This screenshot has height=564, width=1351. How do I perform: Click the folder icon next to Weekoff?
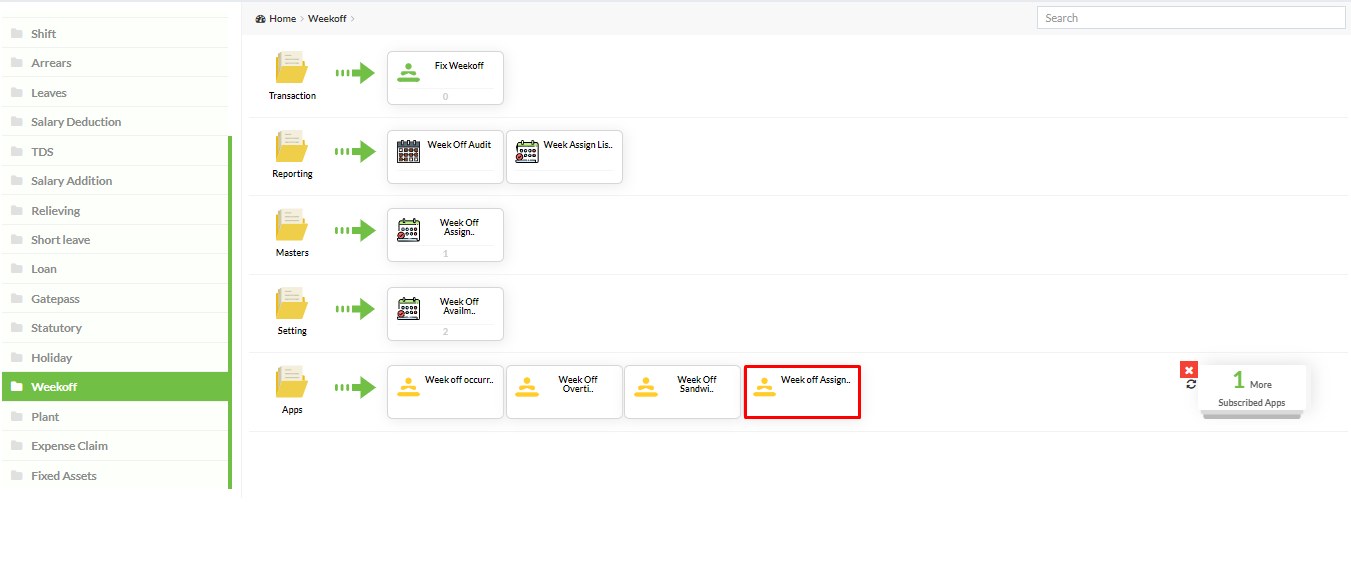click(x=16, y=386)
